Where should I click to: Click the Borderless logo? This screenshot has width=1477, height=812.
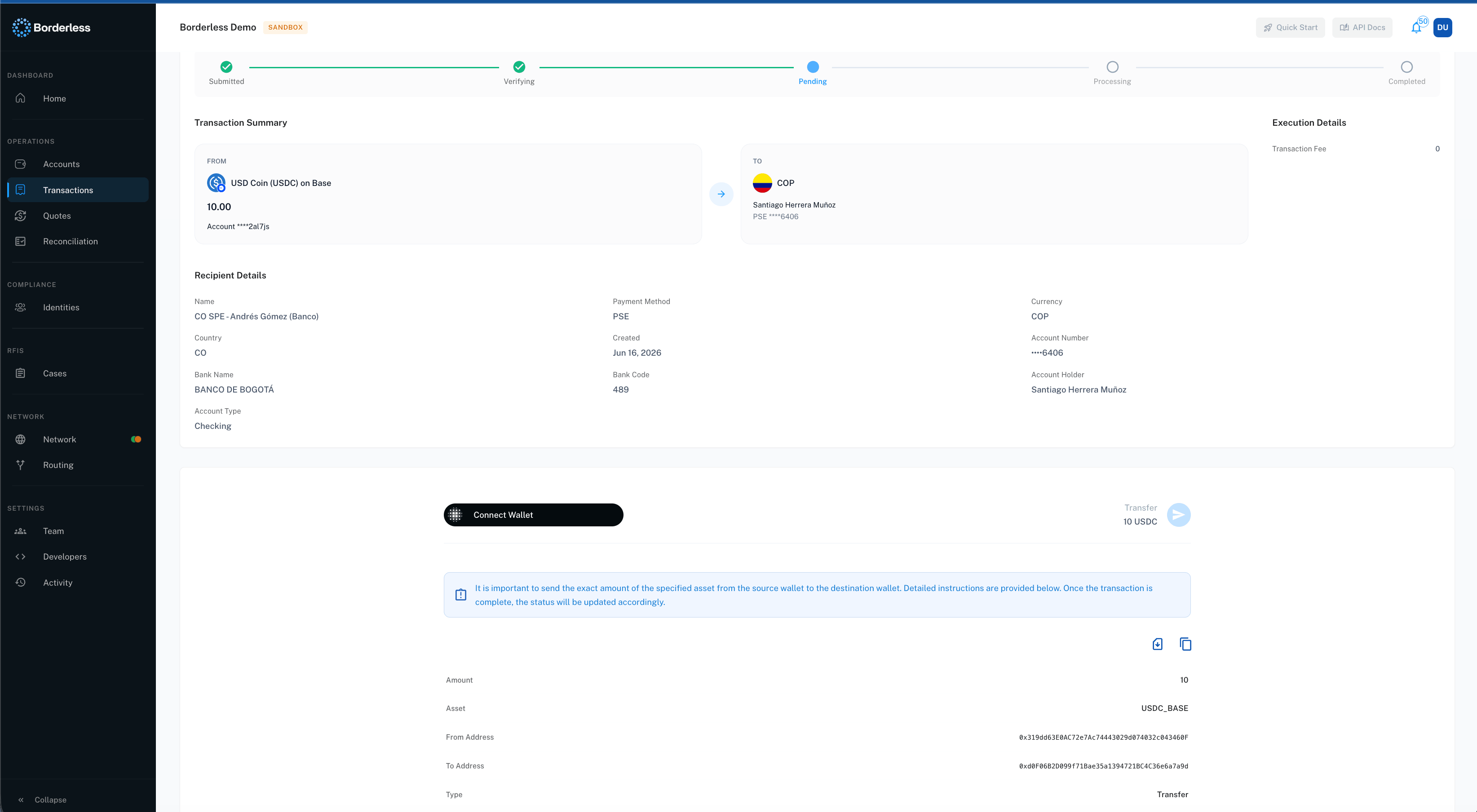(x=51, y=27)
